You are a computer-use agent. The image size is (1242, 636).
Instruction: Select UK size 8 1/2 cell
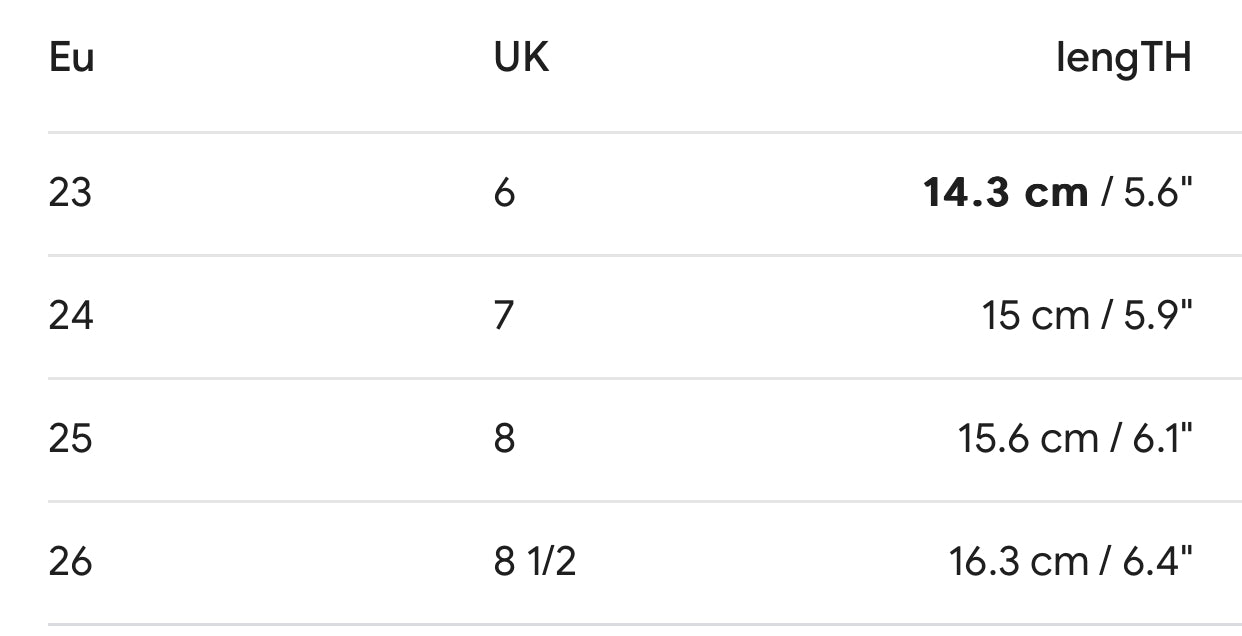pyautogui.click(x=534, y=561)
